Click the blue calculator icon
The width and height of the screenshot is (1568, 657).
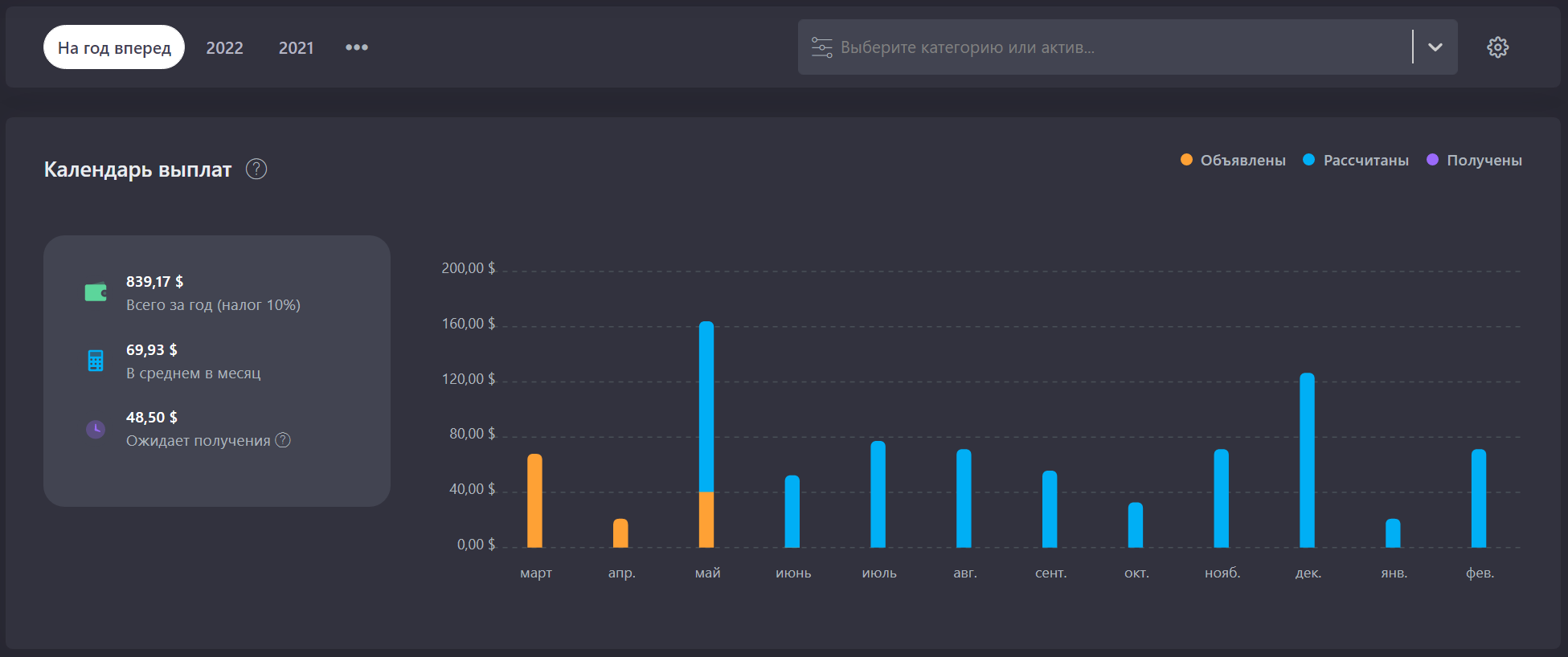(96, 361)
